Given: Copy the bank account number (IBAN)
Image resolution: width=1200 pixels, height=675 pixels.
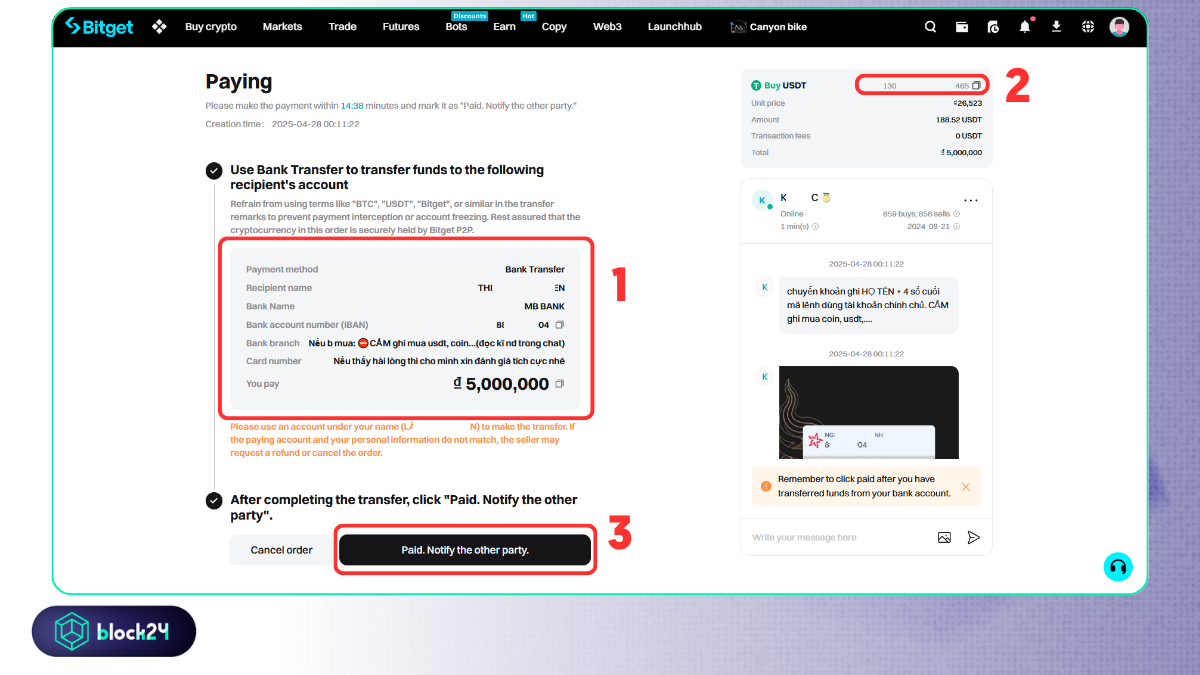Looking at the screenshot, I should click(560, 325).
